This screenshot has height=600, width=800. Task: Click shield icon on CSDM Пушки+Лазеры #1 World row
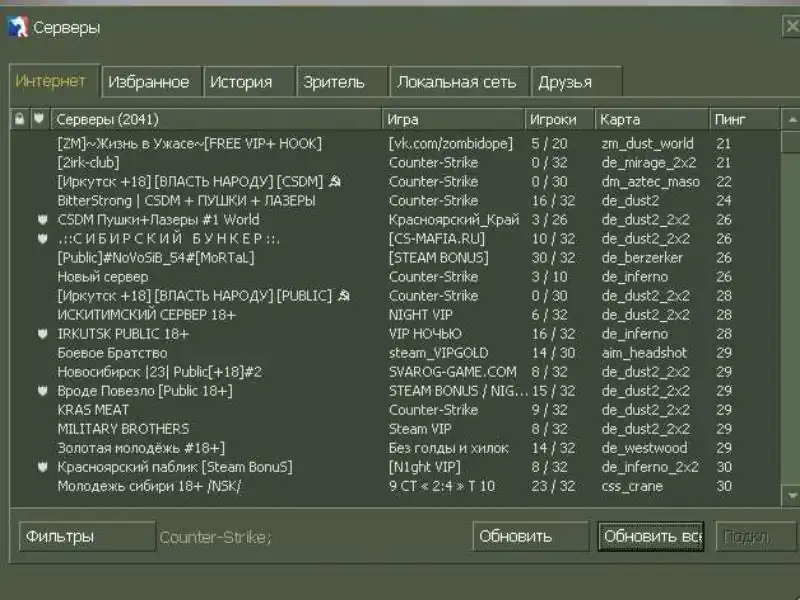pyautogui.click(x=43, y=220)
